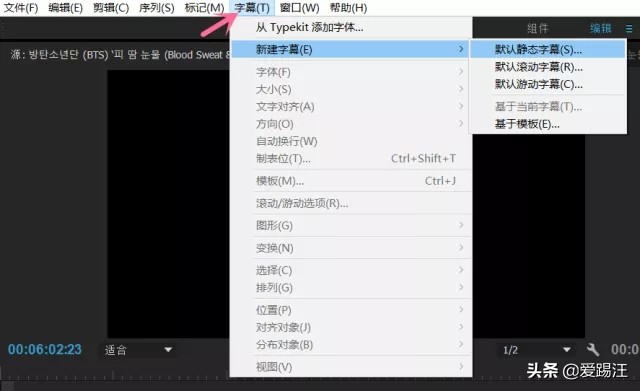Expand the 大小(S) submenu

[351, 89]
